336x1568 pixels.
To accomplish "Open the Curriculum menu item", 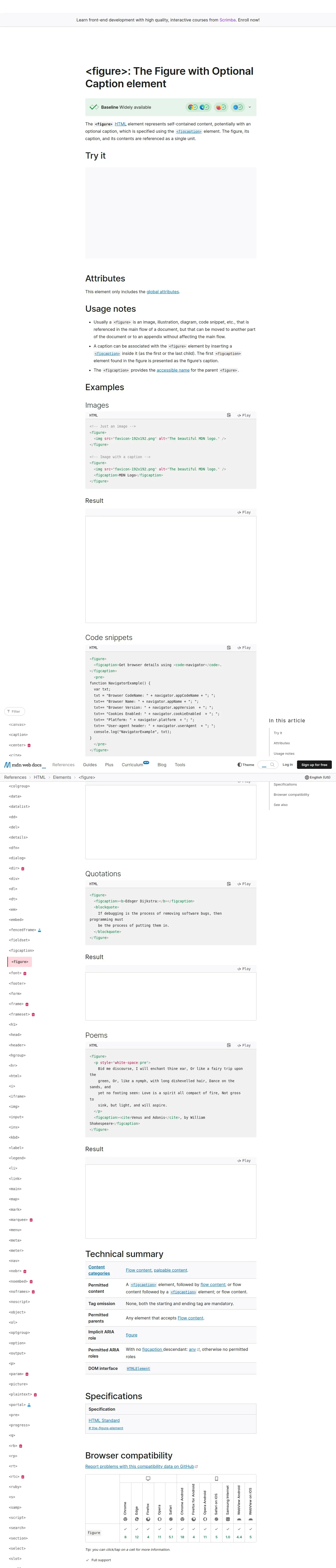I will click(x=132, y=764).
